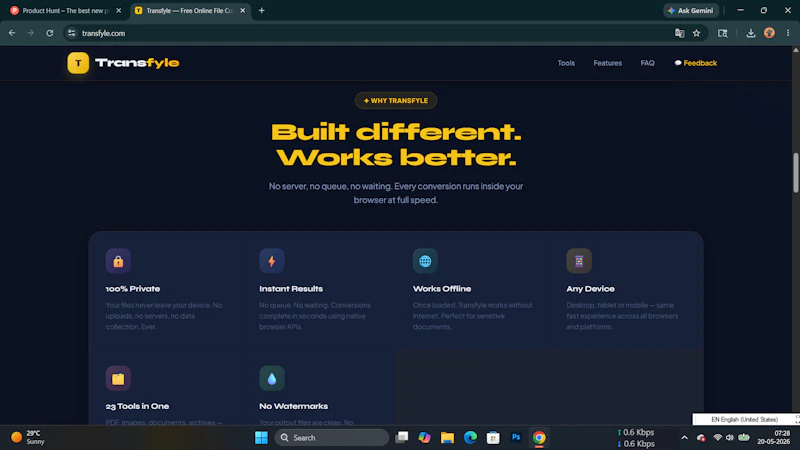Go back with the browser back arrow
This screenshot has height=450, width=800.
12,33
